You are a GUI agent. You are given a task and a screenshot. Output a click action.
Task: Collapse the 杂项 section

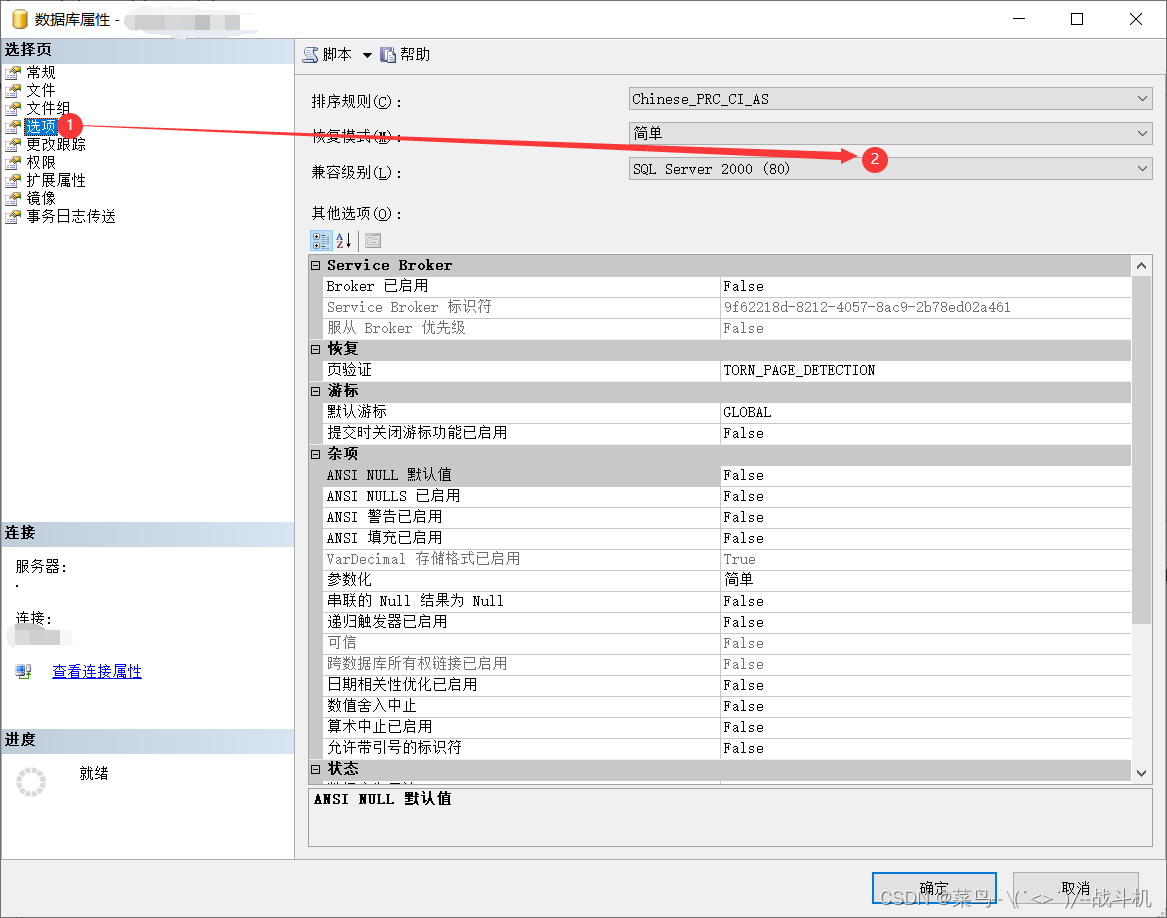pyautogui.click(x=316, y=453)
